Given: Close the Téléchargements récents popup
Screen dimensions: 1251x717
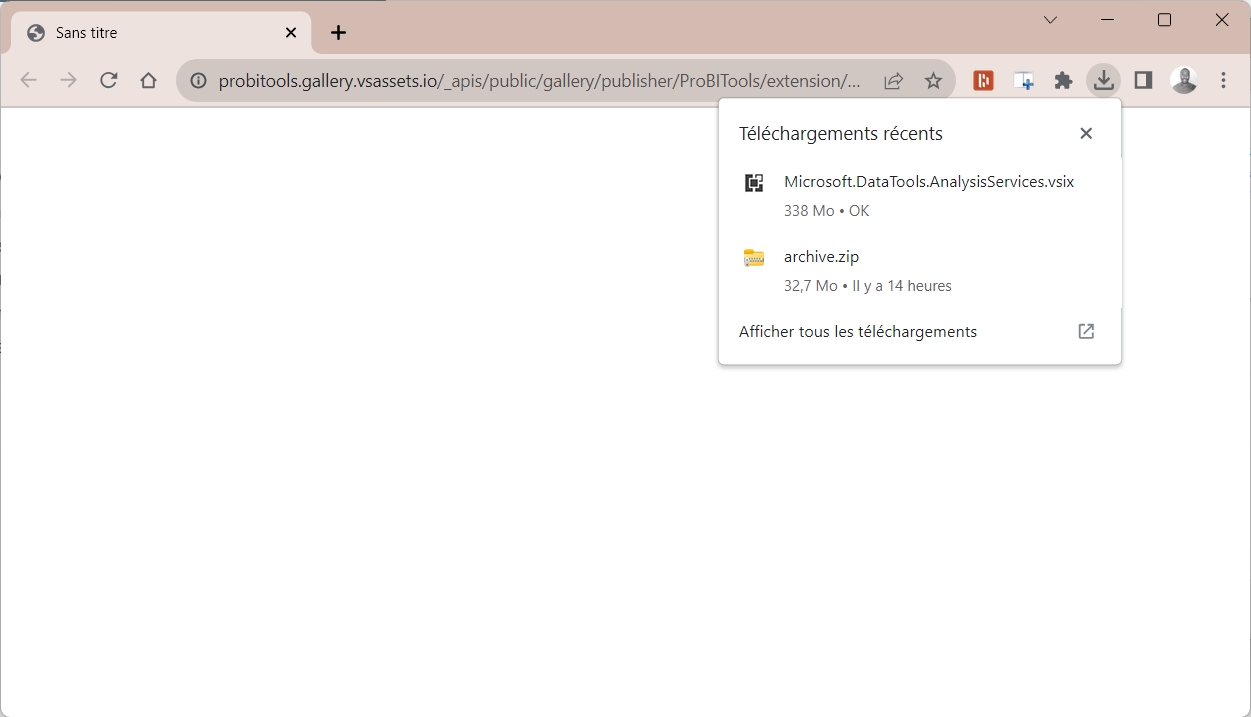Looking at the screenshot, I should [x=1086, y=133].
